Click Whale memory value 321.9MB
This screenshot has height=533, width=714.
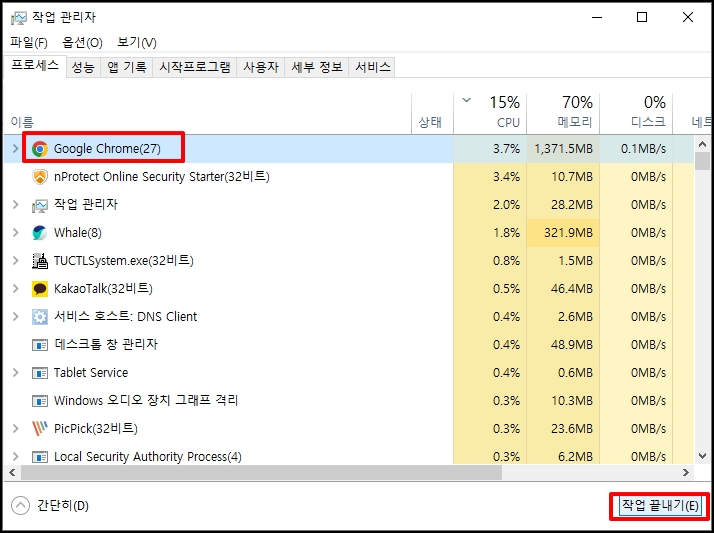pos(569,233)
